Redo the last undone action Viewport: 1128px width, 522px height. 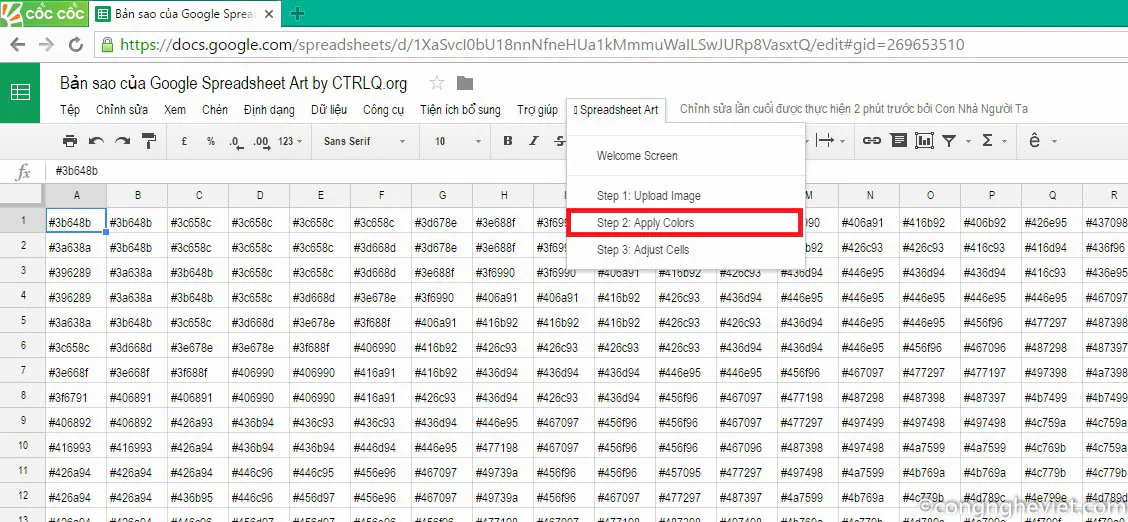pyautogui.click(x=122, y=141)
